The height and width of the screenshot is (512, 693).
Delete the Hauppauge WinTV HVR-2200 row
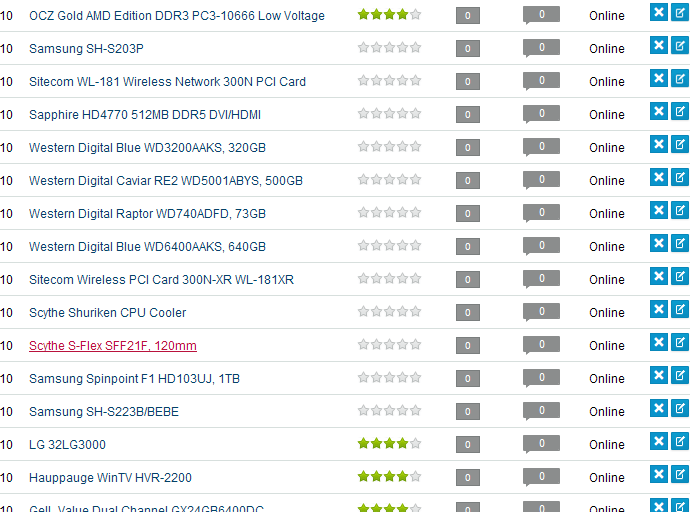tap(659, 474)
